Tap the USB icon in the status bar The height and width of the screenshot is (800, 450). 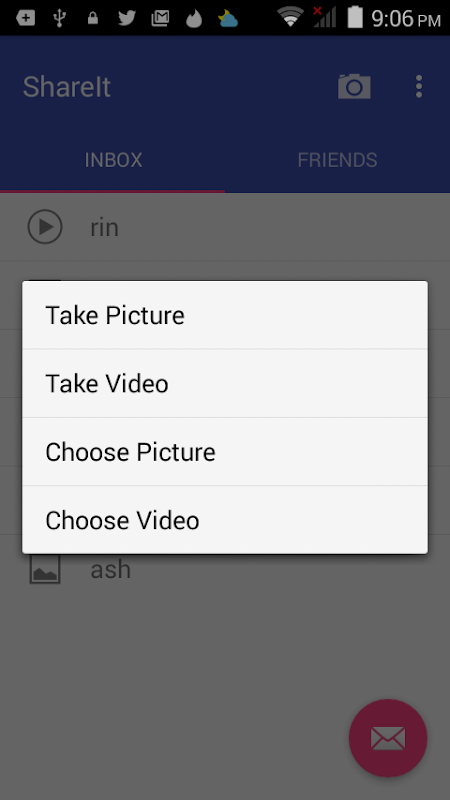59,18
